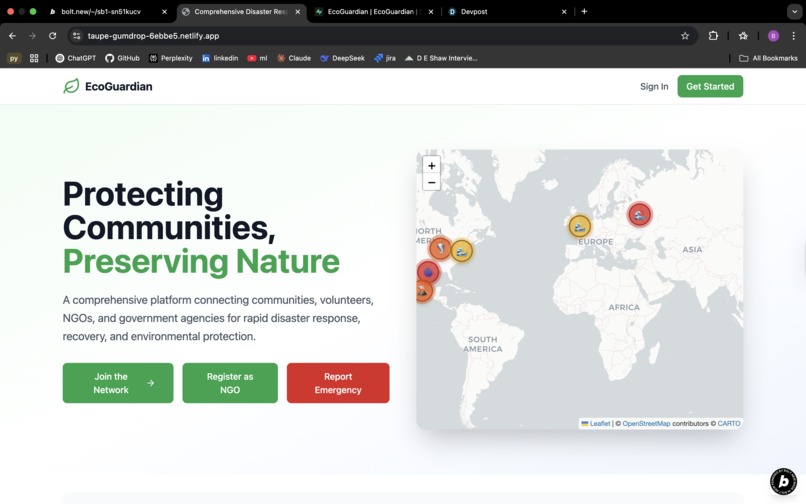Click the EcoGuardian brand name text
Viewport: 806px width, 504px height.
pyautogui.click(x=119, y=86)
